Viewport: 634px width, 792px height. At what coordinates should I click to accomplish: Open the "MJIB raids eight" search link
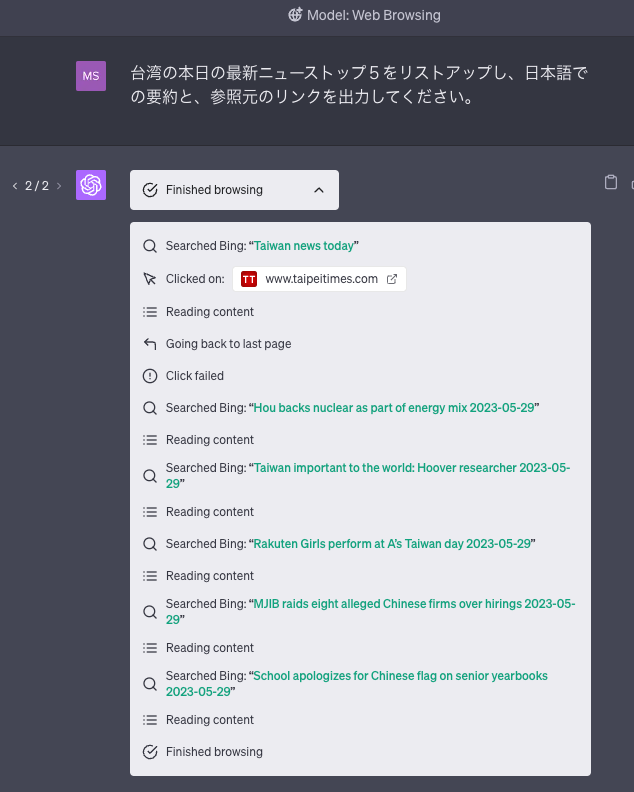(x=370, y=611)
